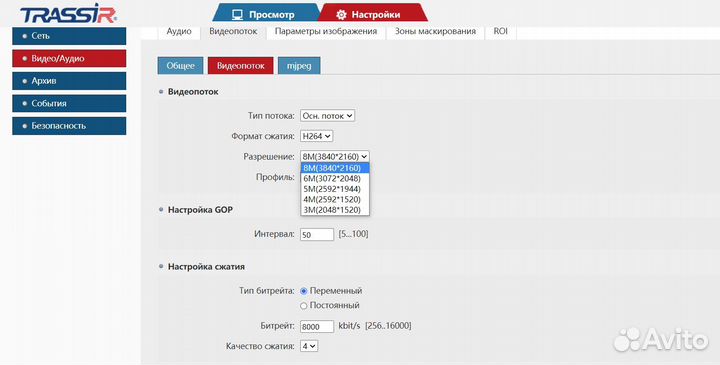
Task: Open the Просмотр tab
Action: pos(265,13)
